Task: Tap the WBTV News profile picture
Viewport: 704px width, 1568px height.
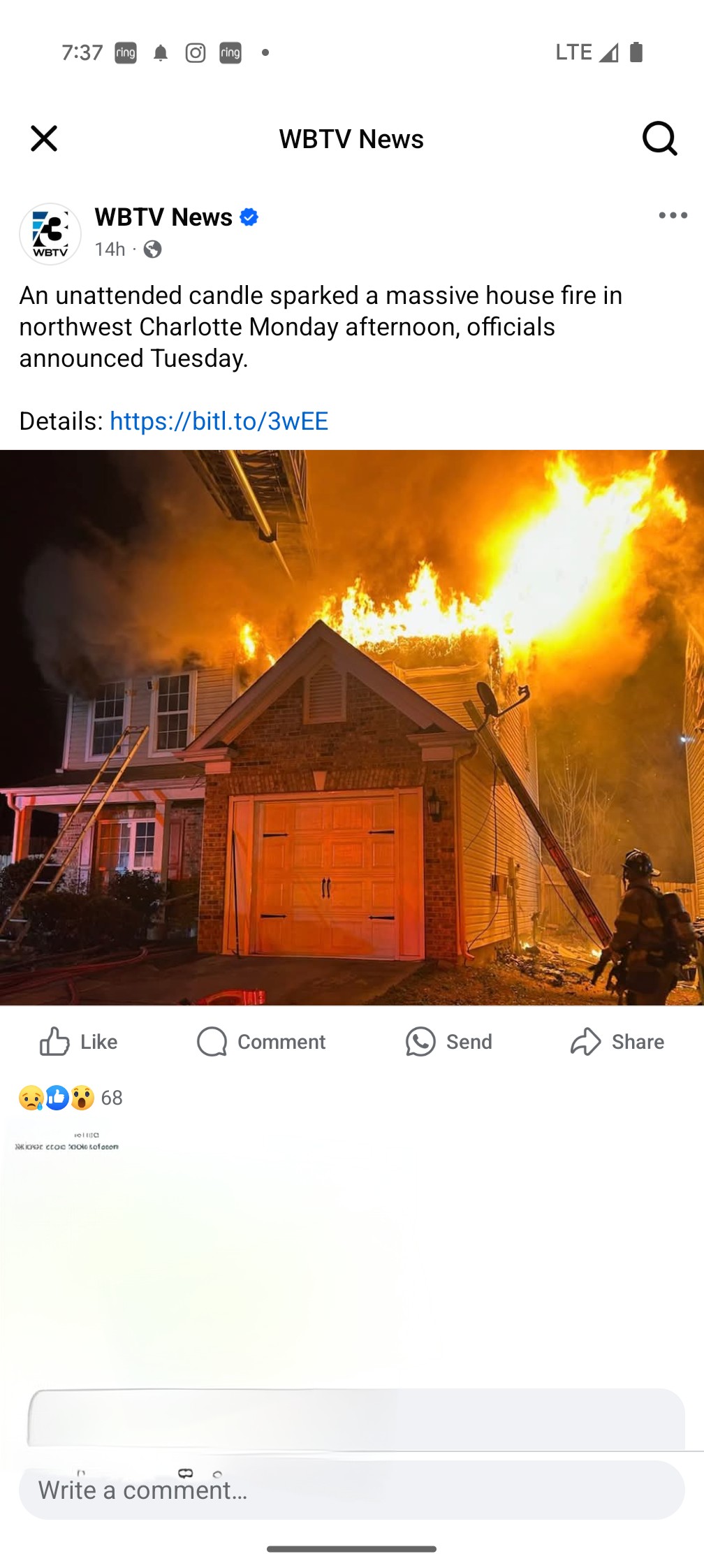Action: [x=50, y=233]
